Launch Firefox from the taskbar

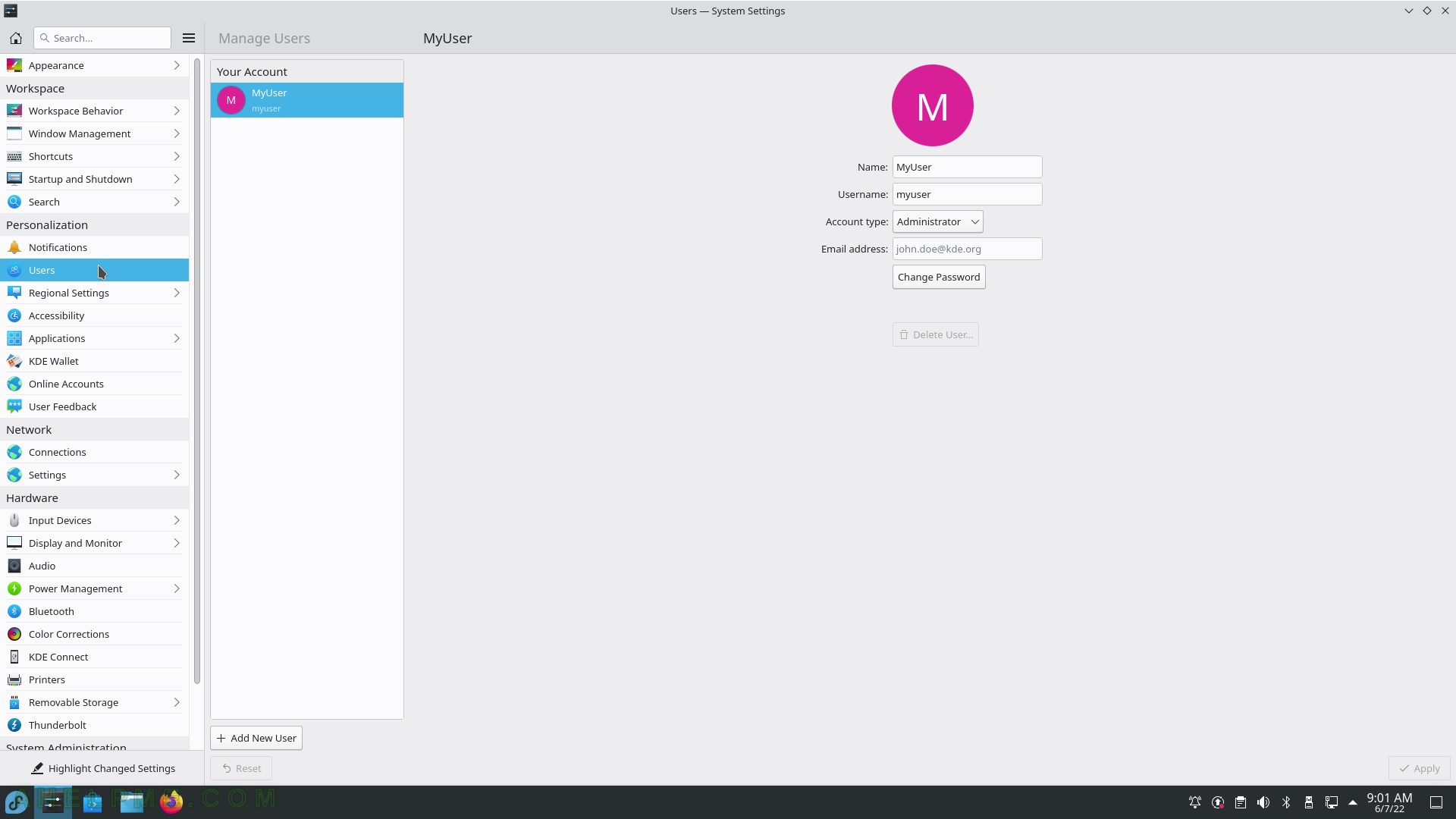pos(171,802)
